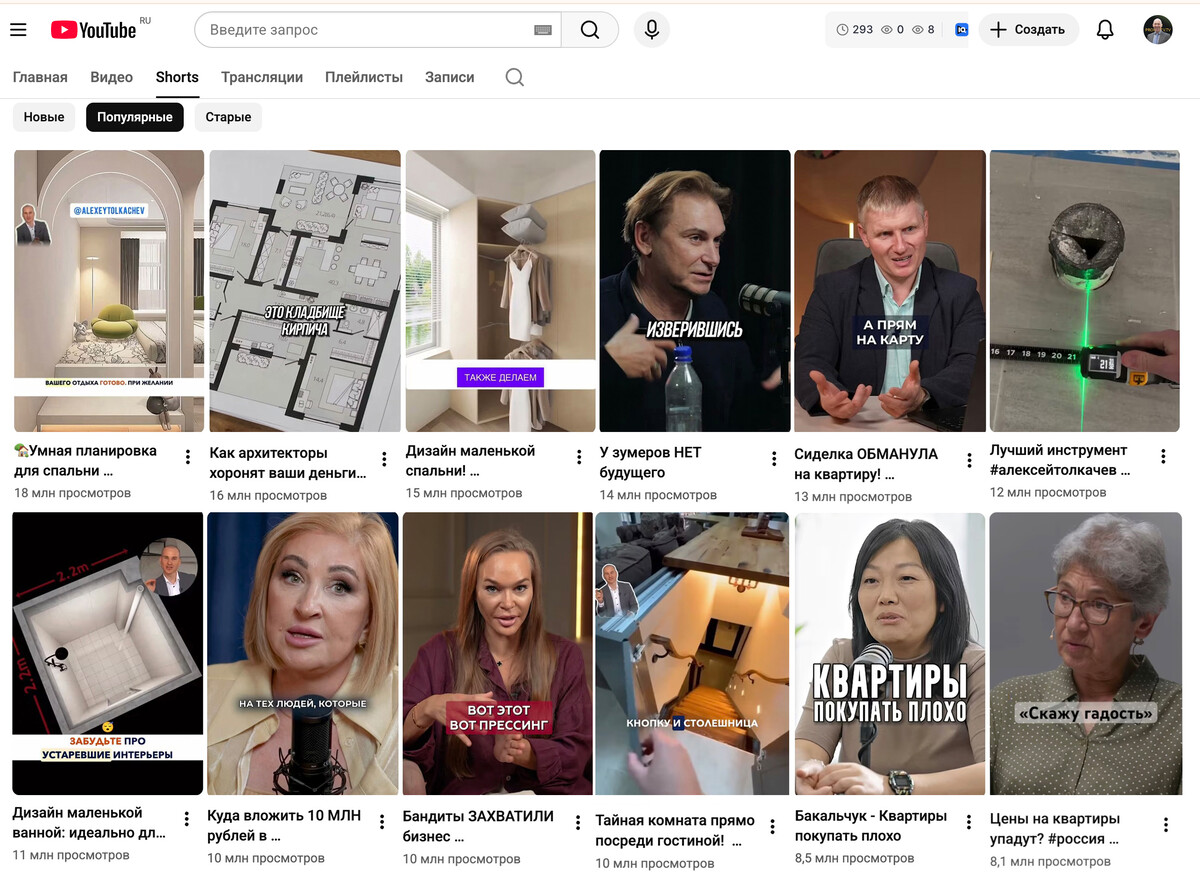Select the 'Новые' sort filter

point(44,117)
